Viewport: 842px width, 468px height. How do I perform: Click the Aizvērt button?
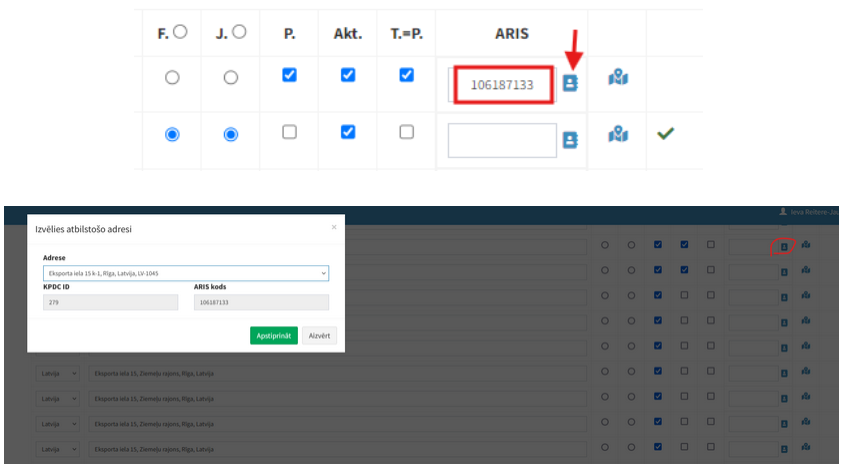coord(319,336)
